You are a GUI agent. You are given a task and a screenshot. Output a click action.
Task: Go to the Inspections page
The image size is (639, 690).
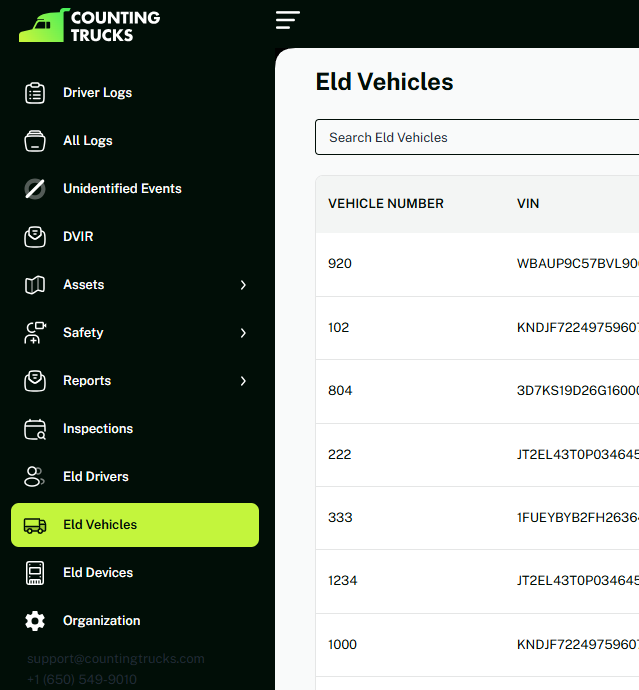point(98,429)
